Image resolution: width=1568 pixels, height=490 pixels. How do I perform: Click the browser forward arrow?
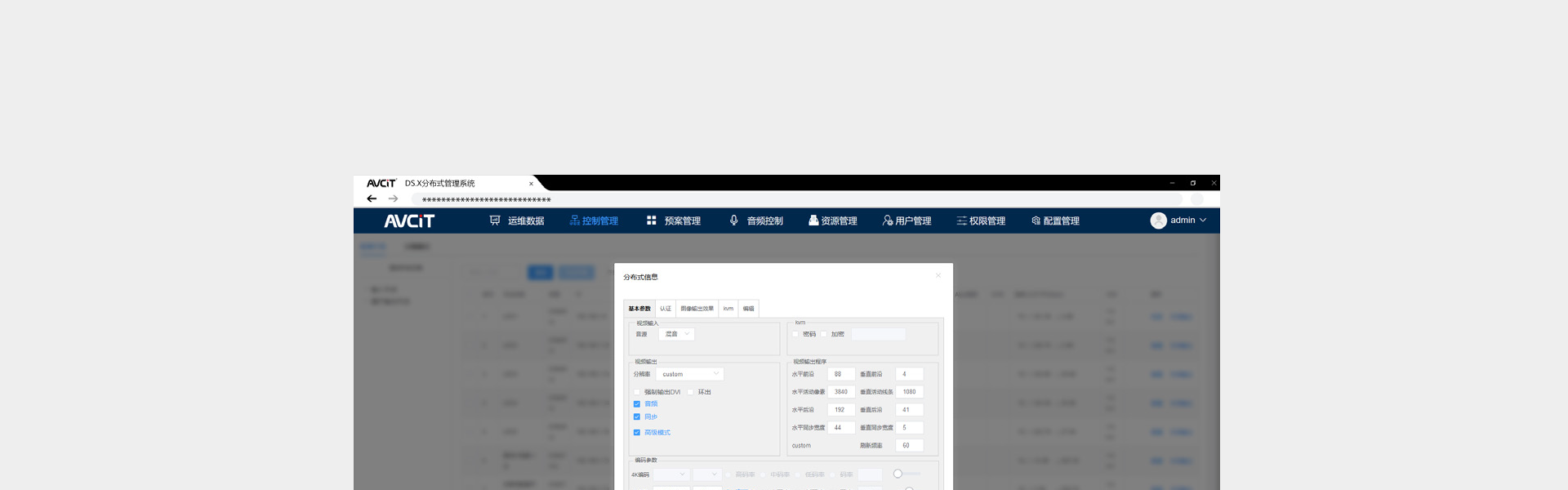tap(393, 199)
